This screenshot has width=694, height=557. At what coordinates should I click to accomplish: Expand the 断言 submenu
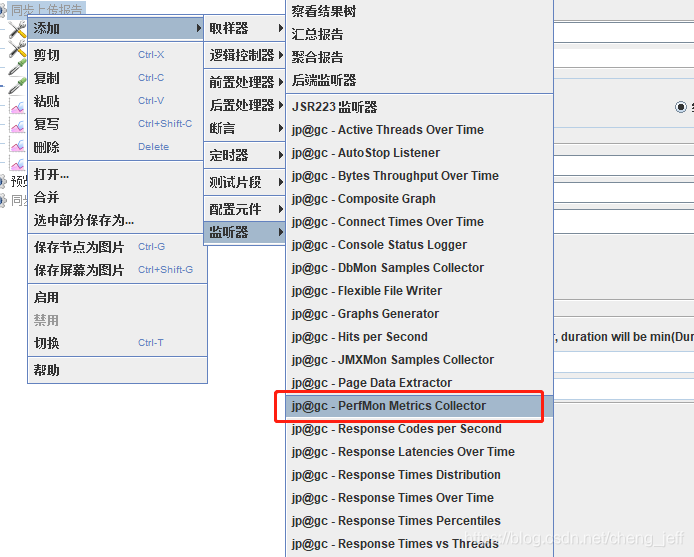point(245,128)
